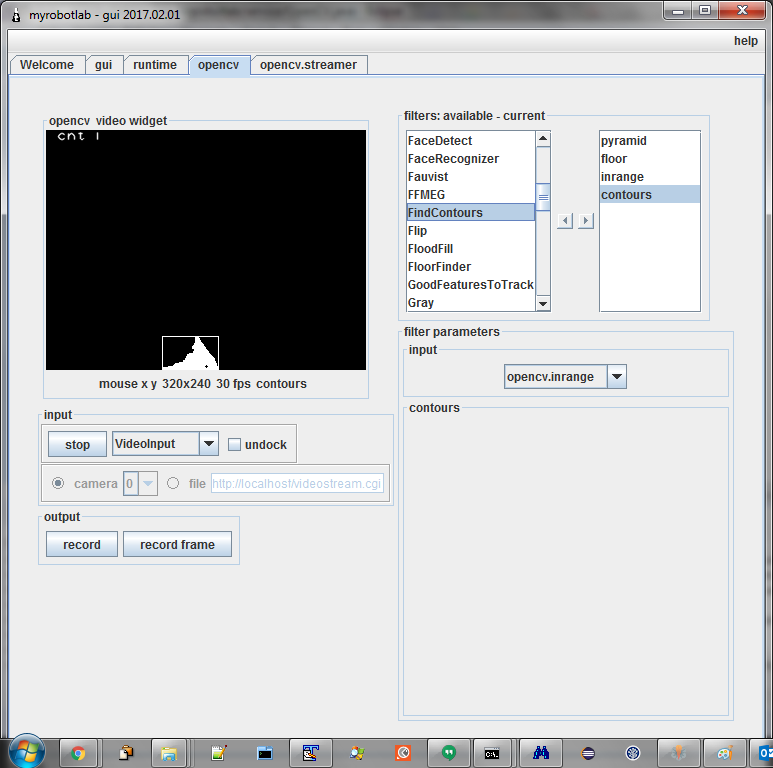The height and width of the screenshot is (768, 773).
Task: Select FloorFinder in available filters
Action: [x=471, y=267]
